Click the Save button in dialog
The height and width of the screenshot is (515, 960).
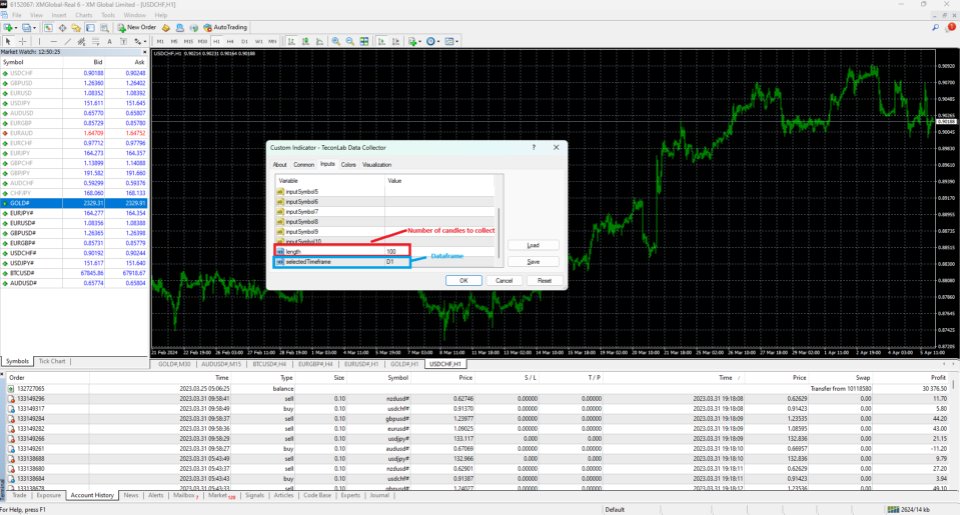(x=533, y=261)
